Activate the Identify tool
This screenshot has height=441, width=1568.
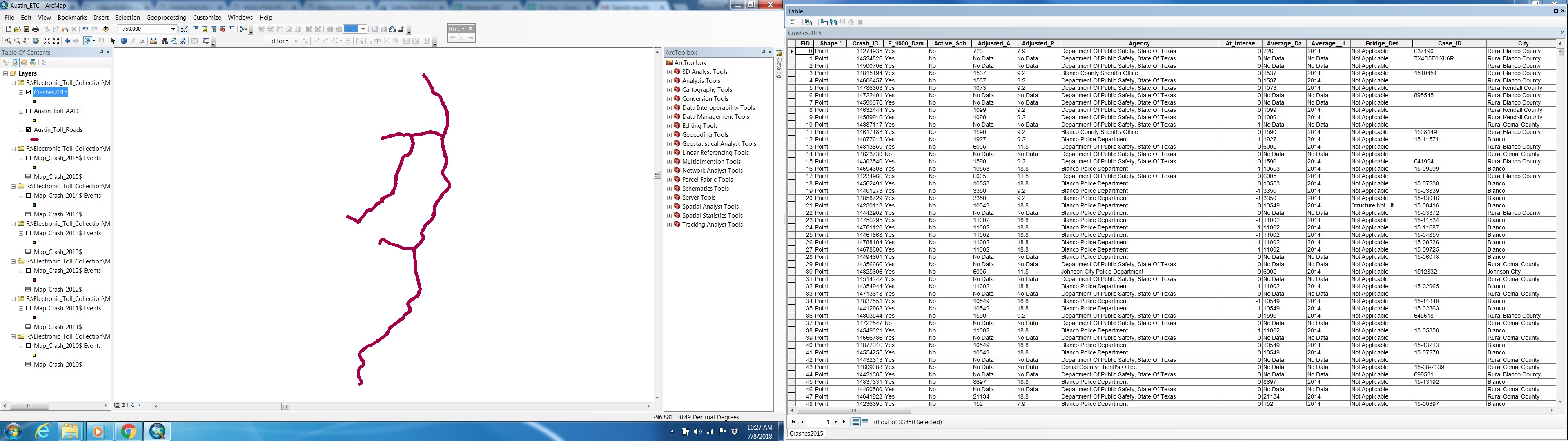[124, 41]
